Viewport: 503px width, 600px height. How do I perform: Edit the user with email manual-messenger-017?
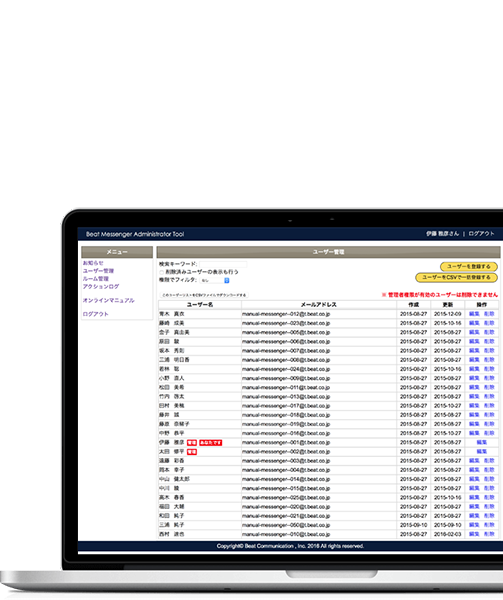[x=474, y=406]
